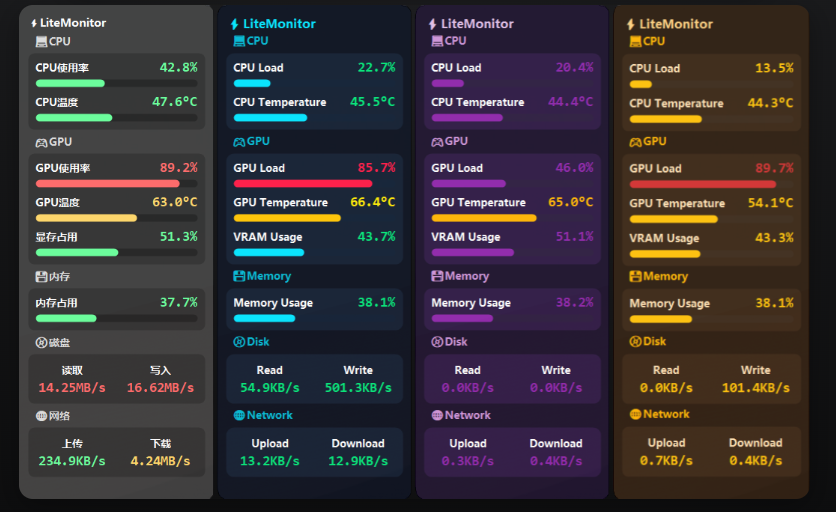The height and width of the screenshot is (512, 836).
Task: Click the 4.24MB/s download value
Action: [x=160, y=461]
